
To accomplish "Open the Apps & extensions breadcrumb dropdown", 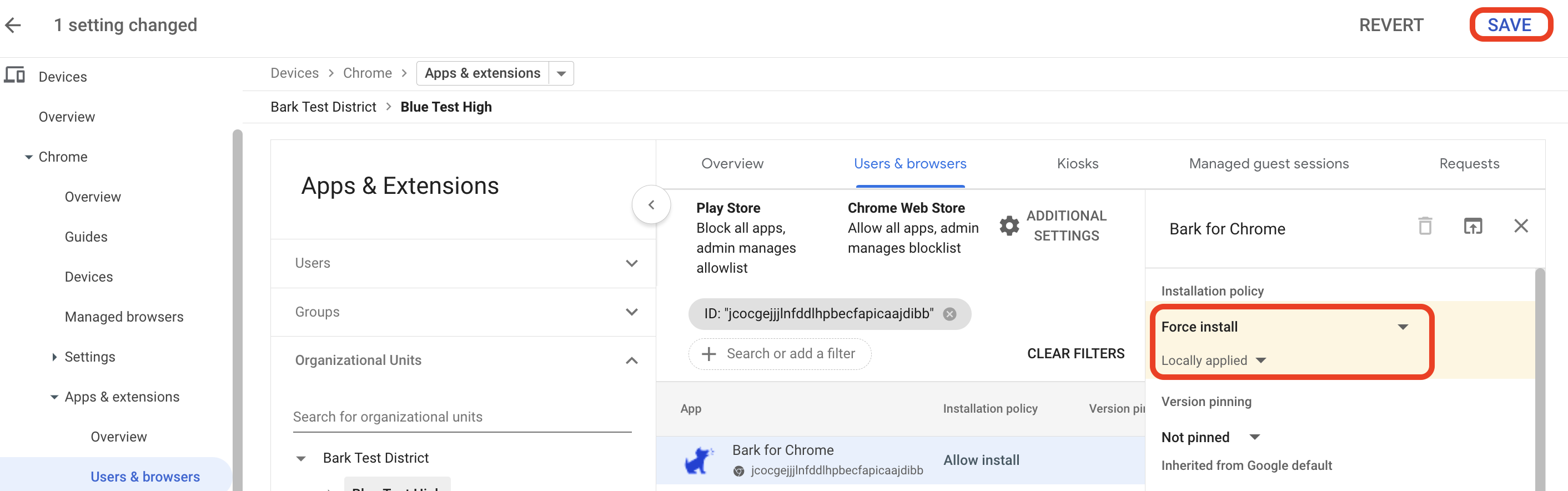I will (561, 74).
